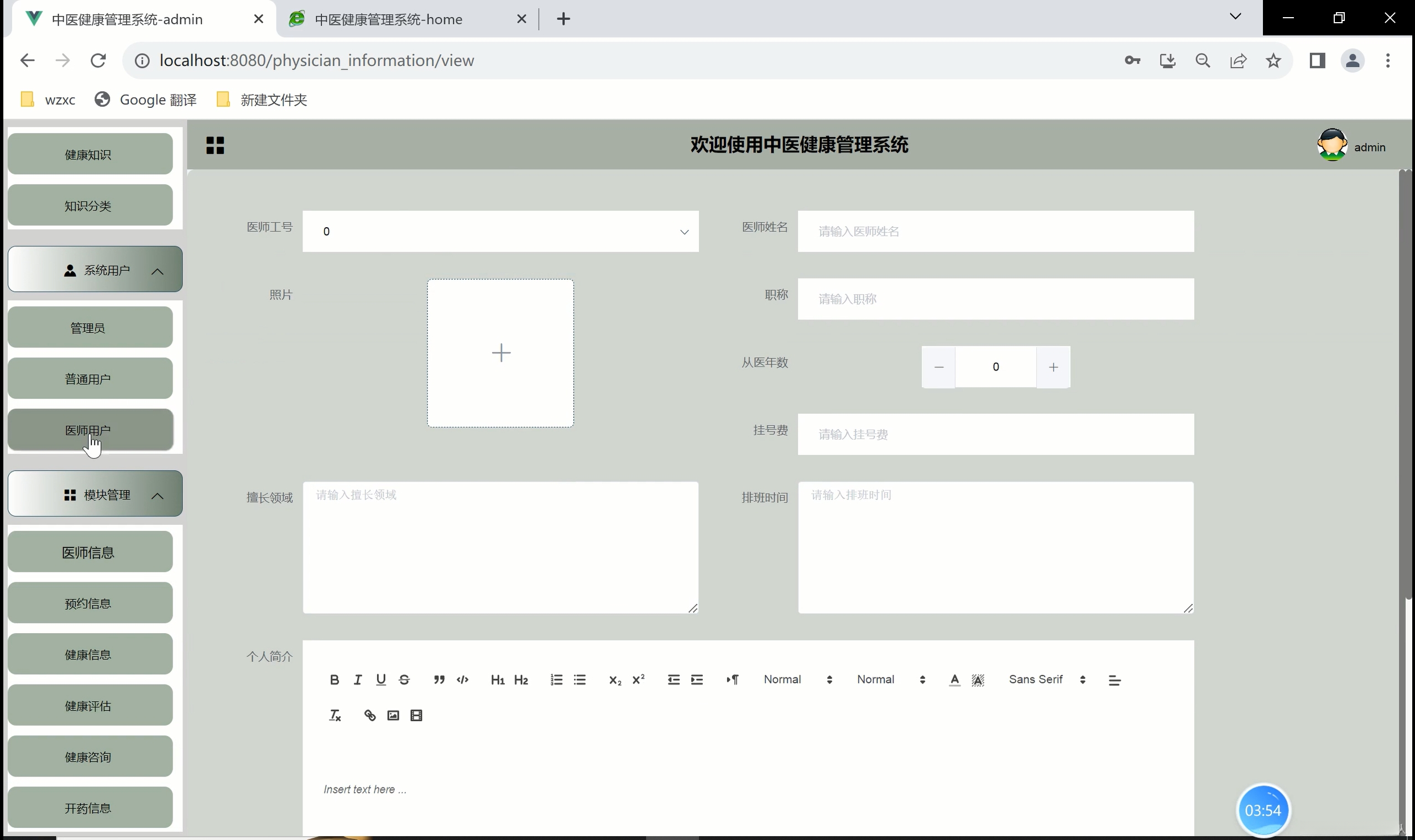Click the 医师姓名 input field
Image resolution: width=1415 pixels, height=840 pixels.
(x=996, y=232)
